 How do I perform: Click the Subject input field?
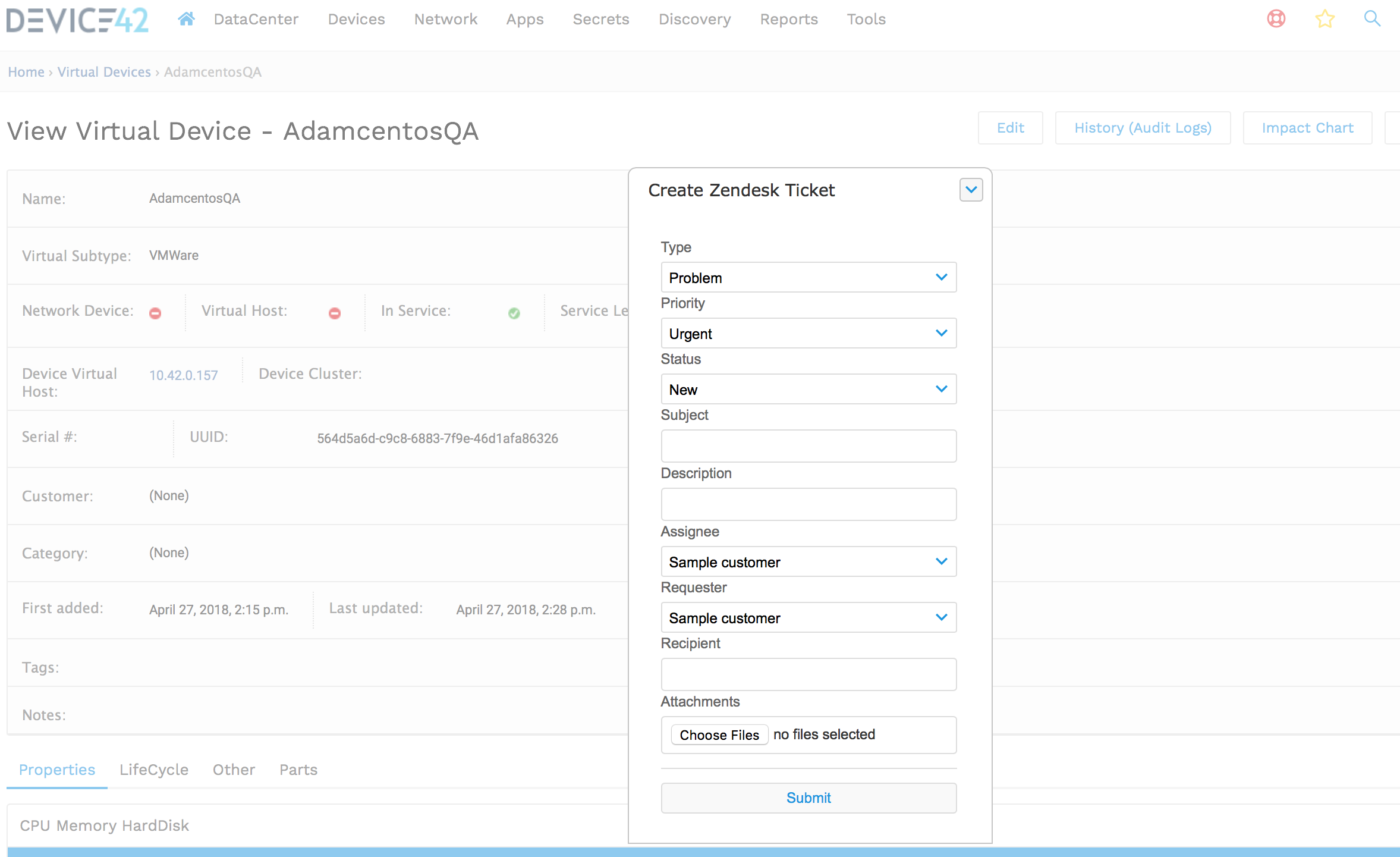(x=808, y=445)
